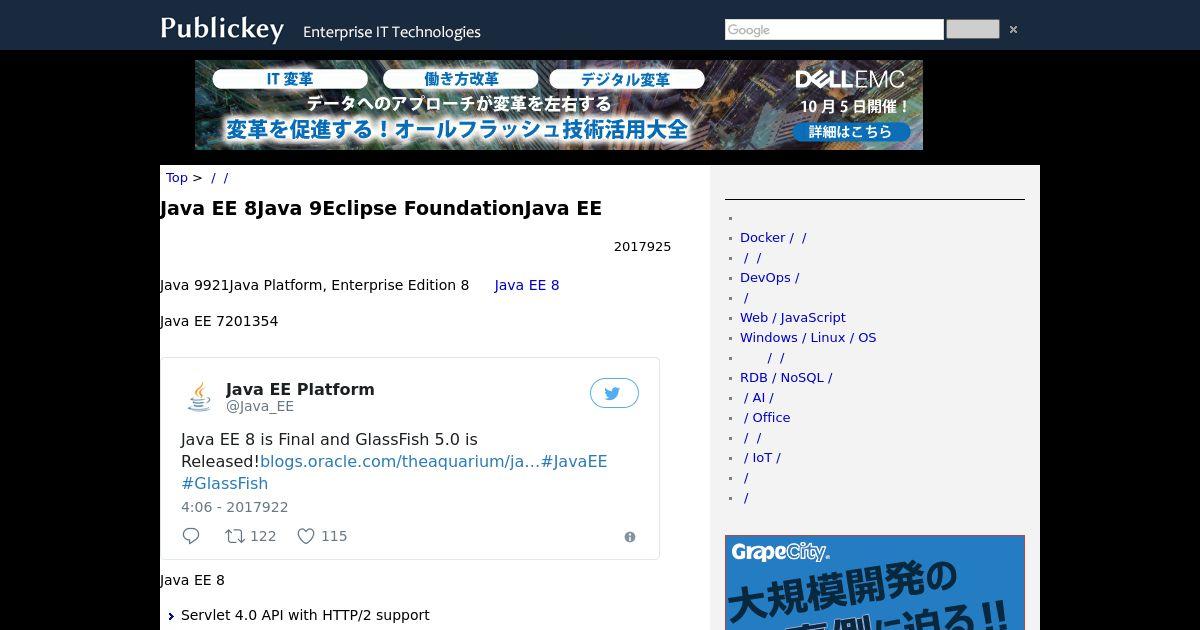Click the tweet info icon
Screen dimensions: 1200x630
(630, 537)
